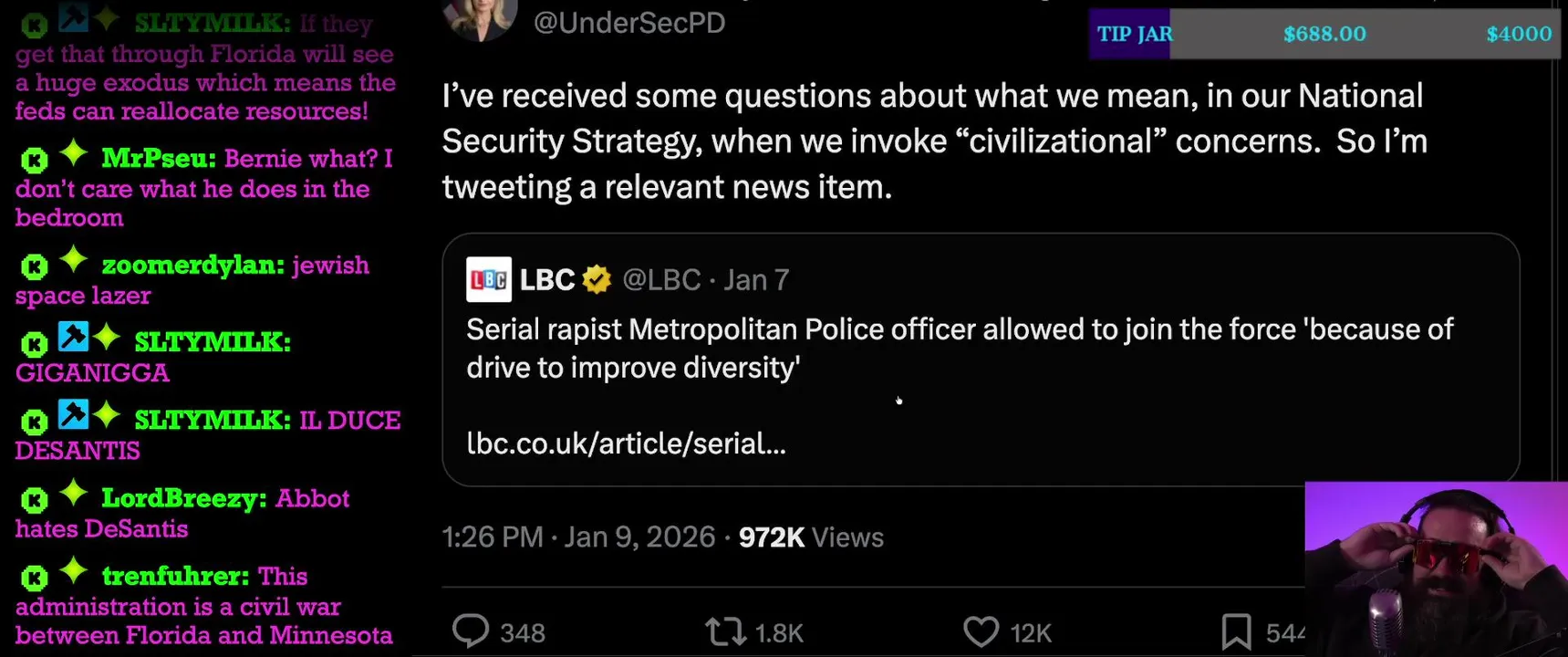Image resolution: width=1568 pixels, height=657 pixels.
Task: Click the @LBC handle in quoted tweet
Action: coord(661,279)
